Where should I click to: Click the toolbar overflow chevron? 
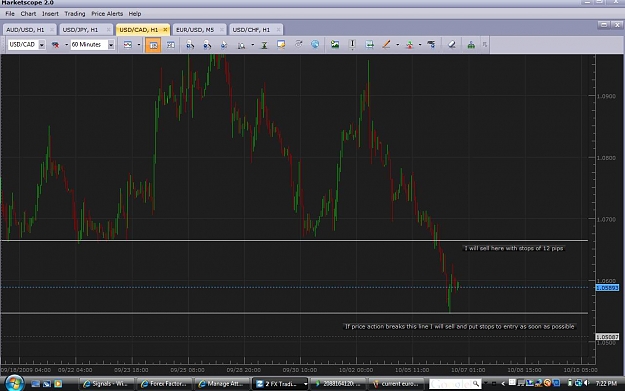[x=485, y=45]
